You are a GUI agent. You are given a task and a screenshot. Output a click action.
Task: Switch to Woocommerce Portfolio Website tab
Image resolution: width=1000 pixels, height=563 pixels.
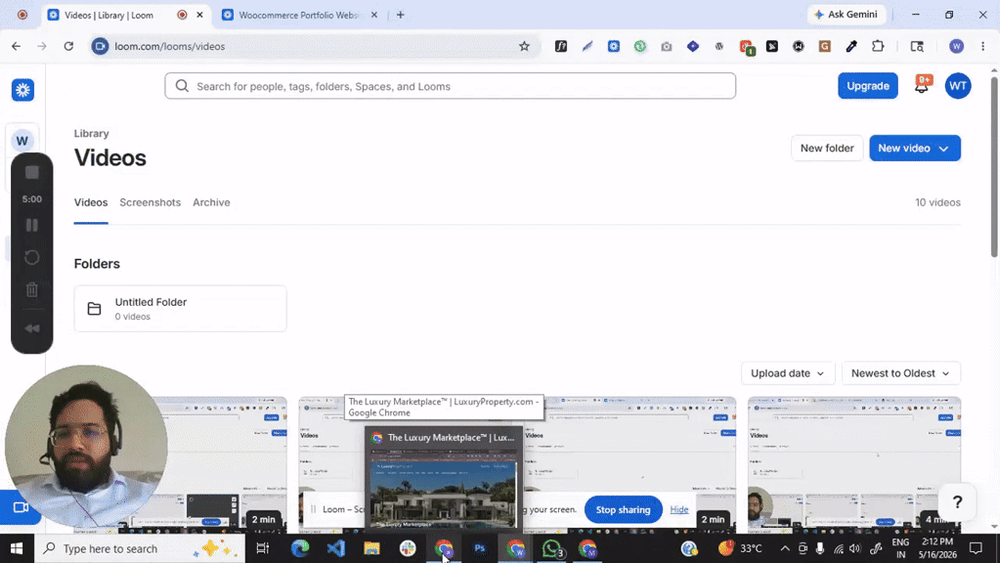(x=300, y=15)
